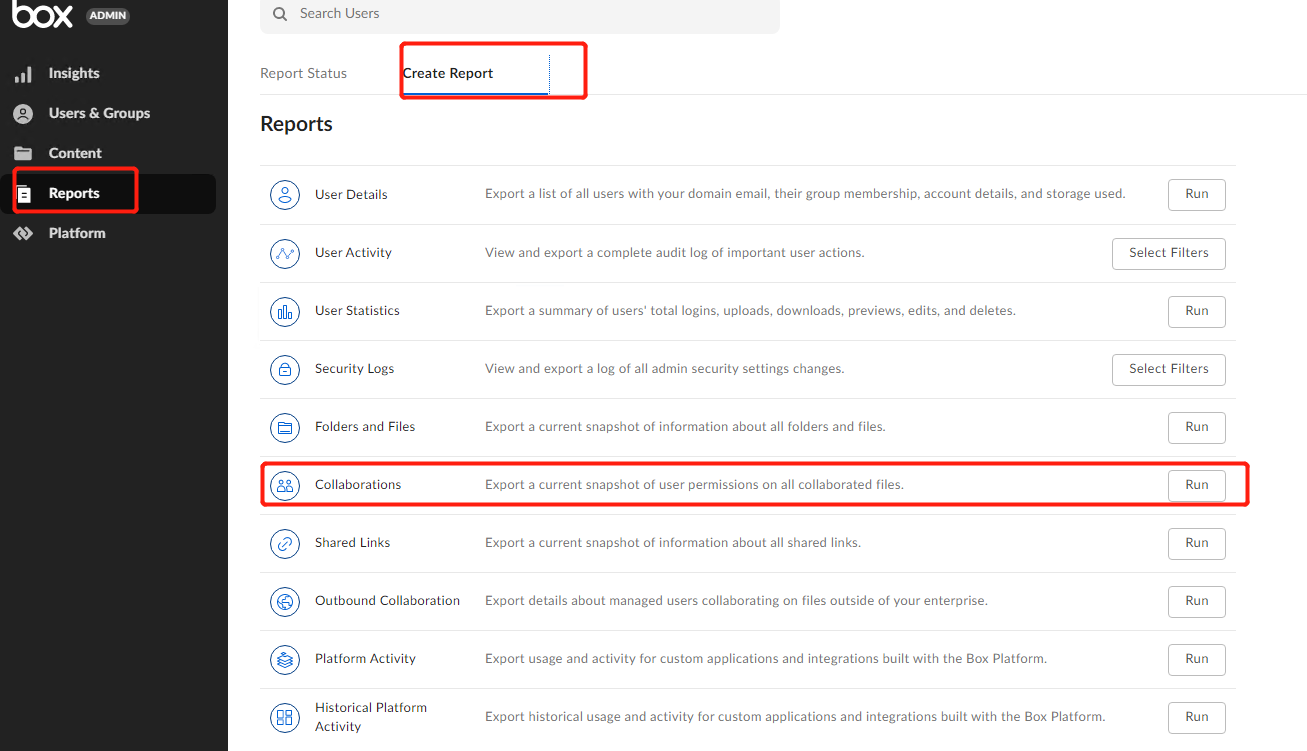Open Platform in the sidebar

click(x=77, y=234)
